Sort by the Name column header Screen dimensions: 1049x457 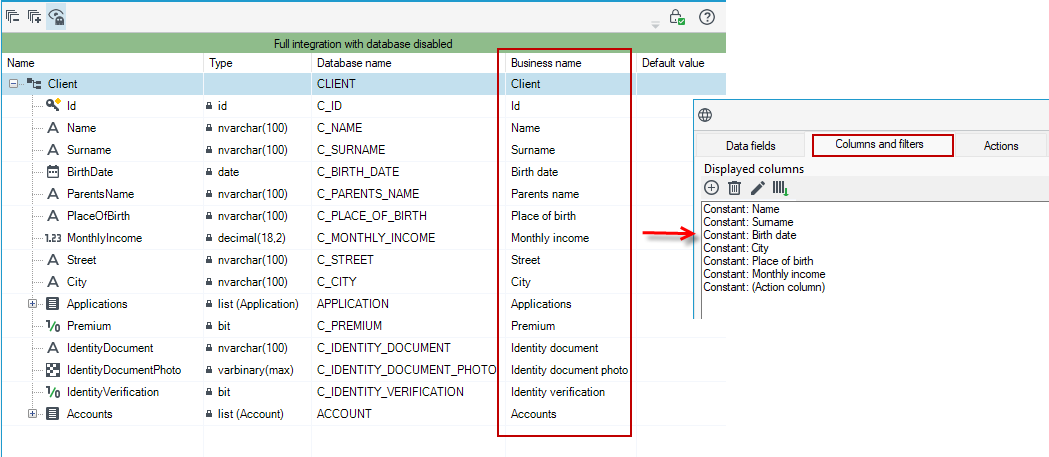(102, 63)
